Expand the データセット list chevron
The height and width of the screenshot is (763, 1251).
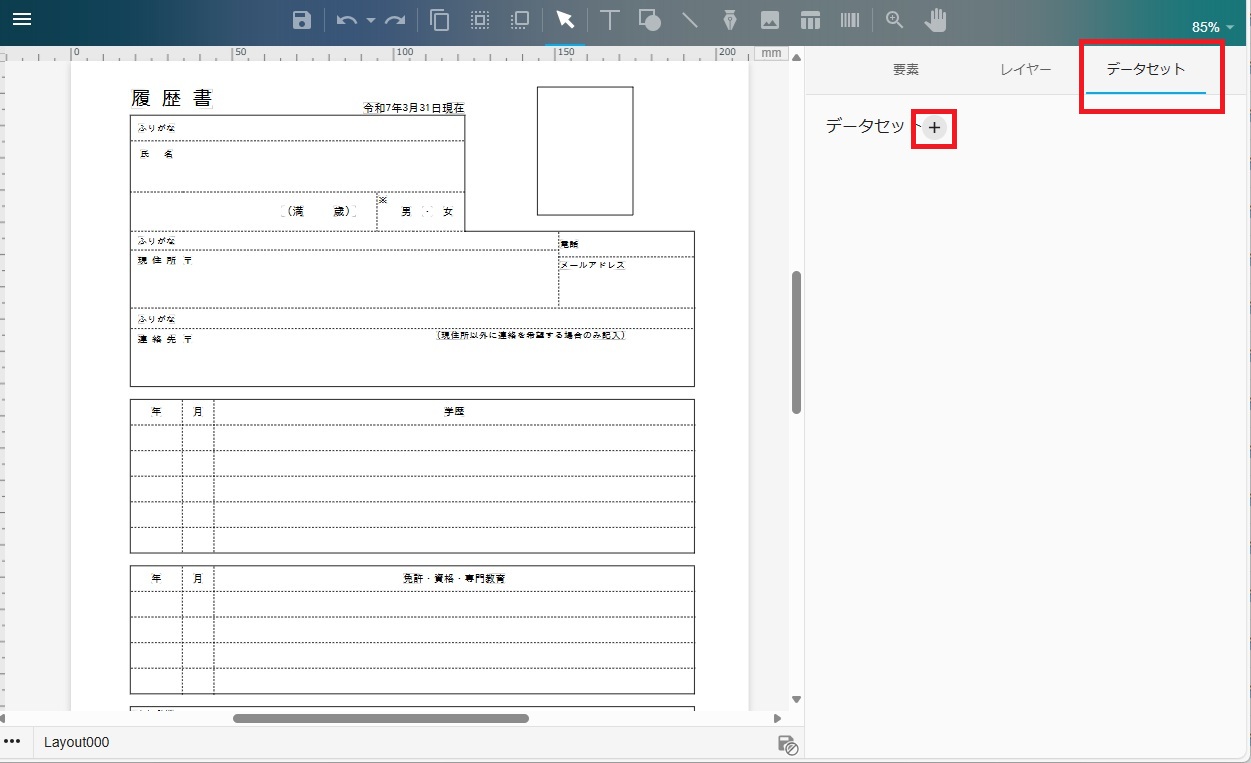click(x=916, y=127)
